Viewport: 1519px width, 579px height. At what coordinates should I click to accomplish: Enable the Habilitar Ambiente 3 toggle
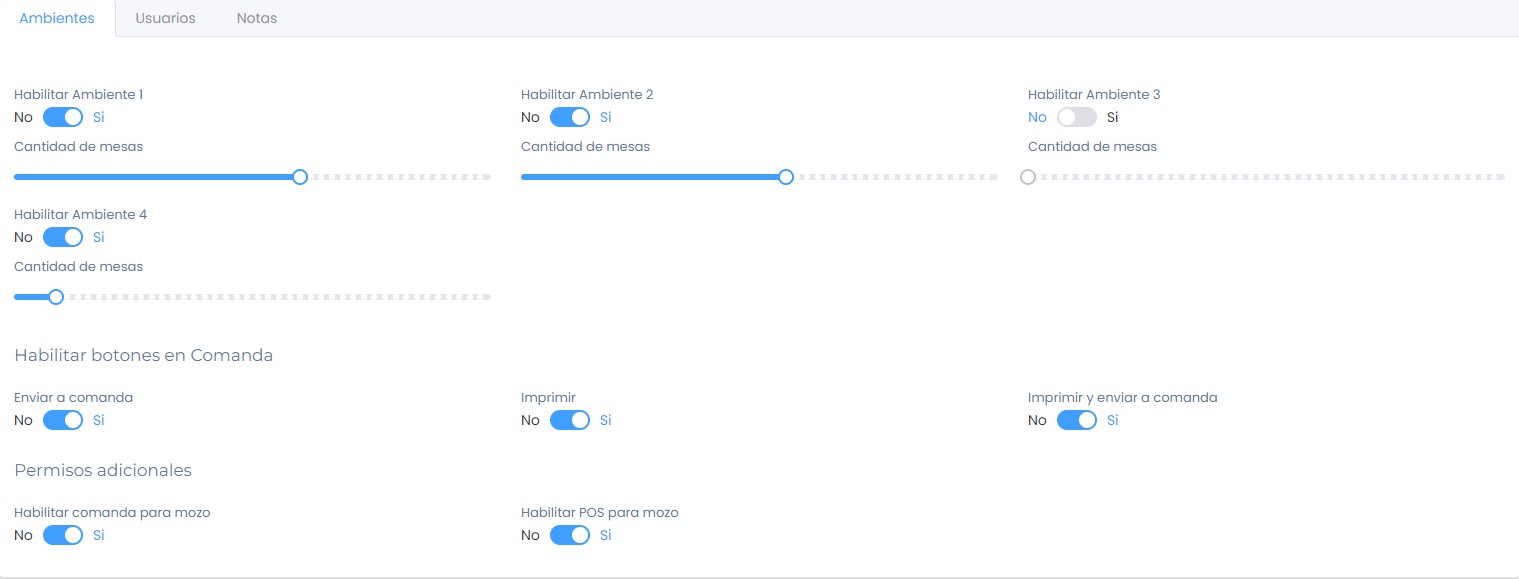click(1076, 118)
